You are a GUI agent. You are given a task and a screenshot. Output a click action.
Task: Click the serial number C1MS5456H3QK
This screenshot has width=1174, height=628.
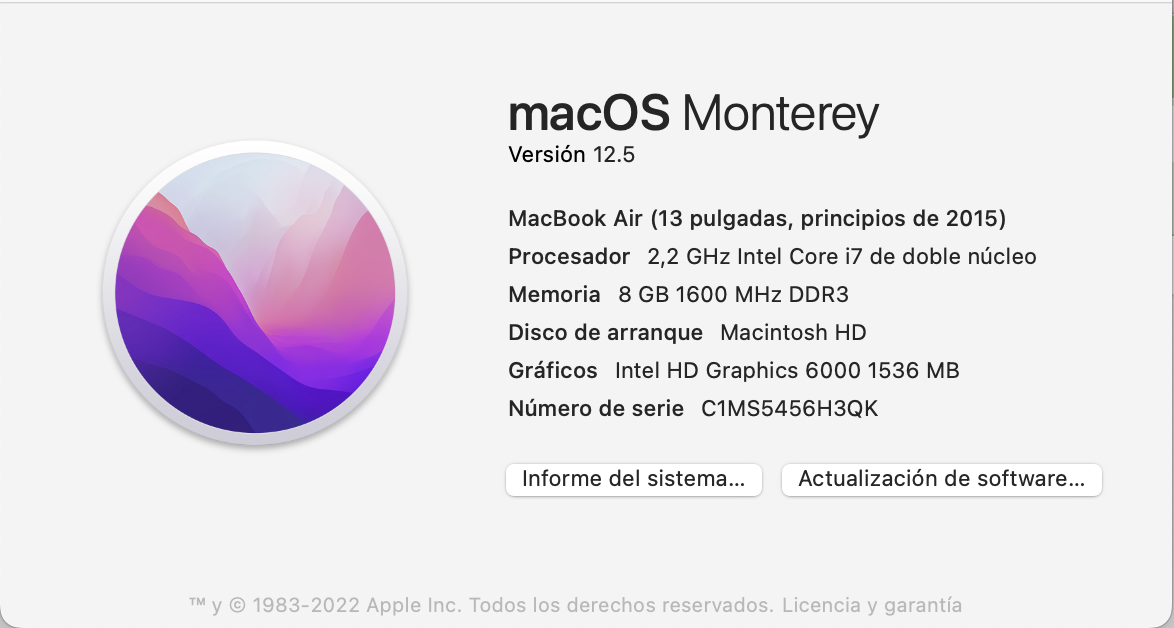(789, 409)
